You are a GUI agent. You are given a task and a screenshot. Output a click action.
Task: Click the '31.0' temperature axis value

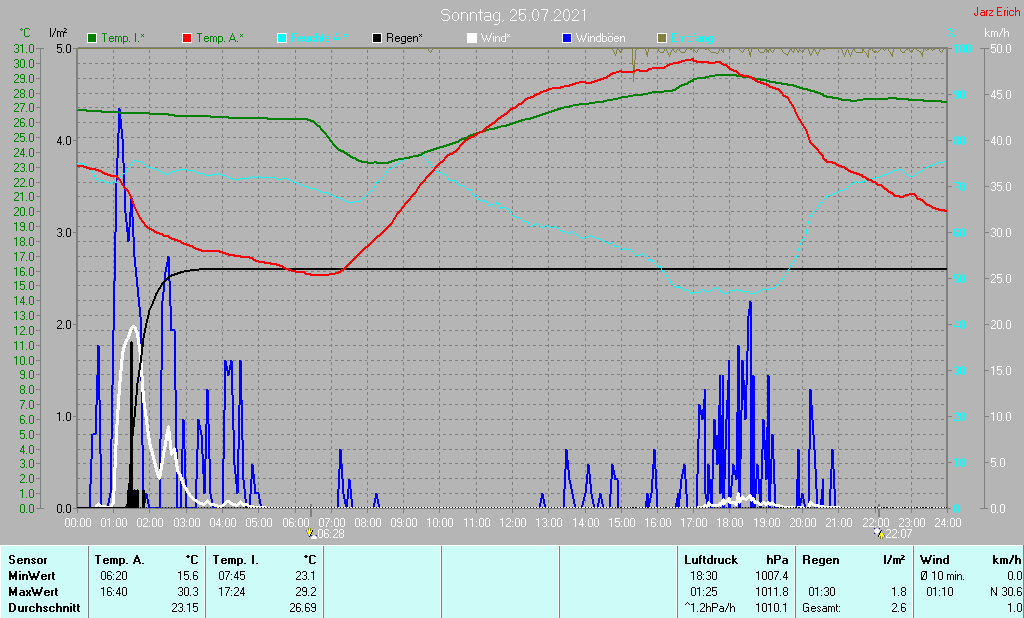click(x=24, y=48)
